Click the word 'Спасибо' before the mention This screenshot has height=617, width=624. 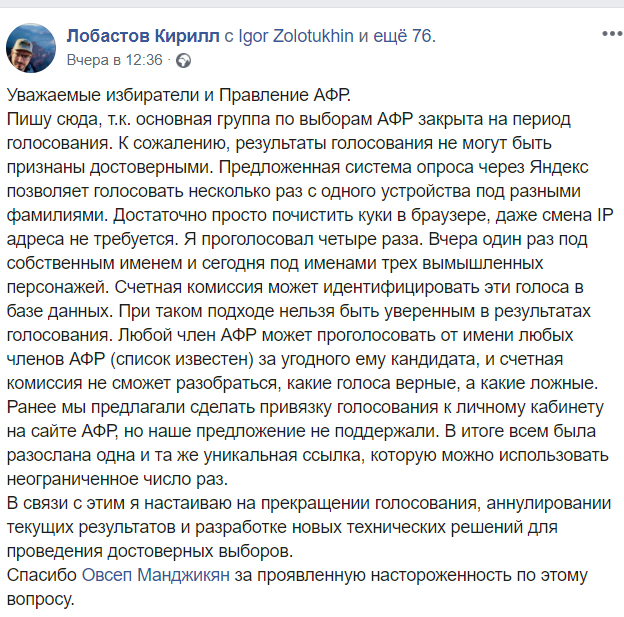(x=42, y=575)
